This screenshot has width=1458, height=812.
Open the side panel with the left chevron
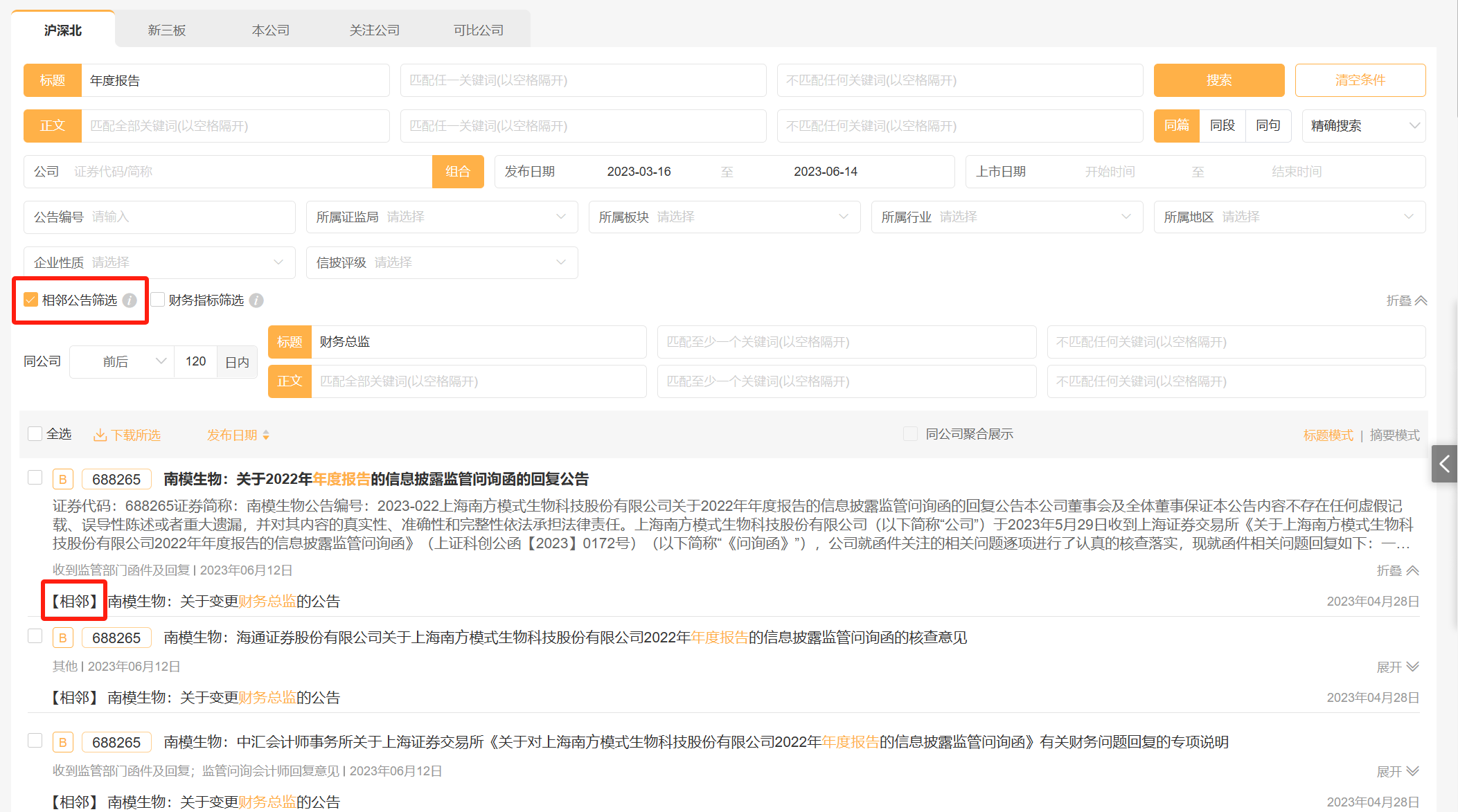[x=1444, y=464]
